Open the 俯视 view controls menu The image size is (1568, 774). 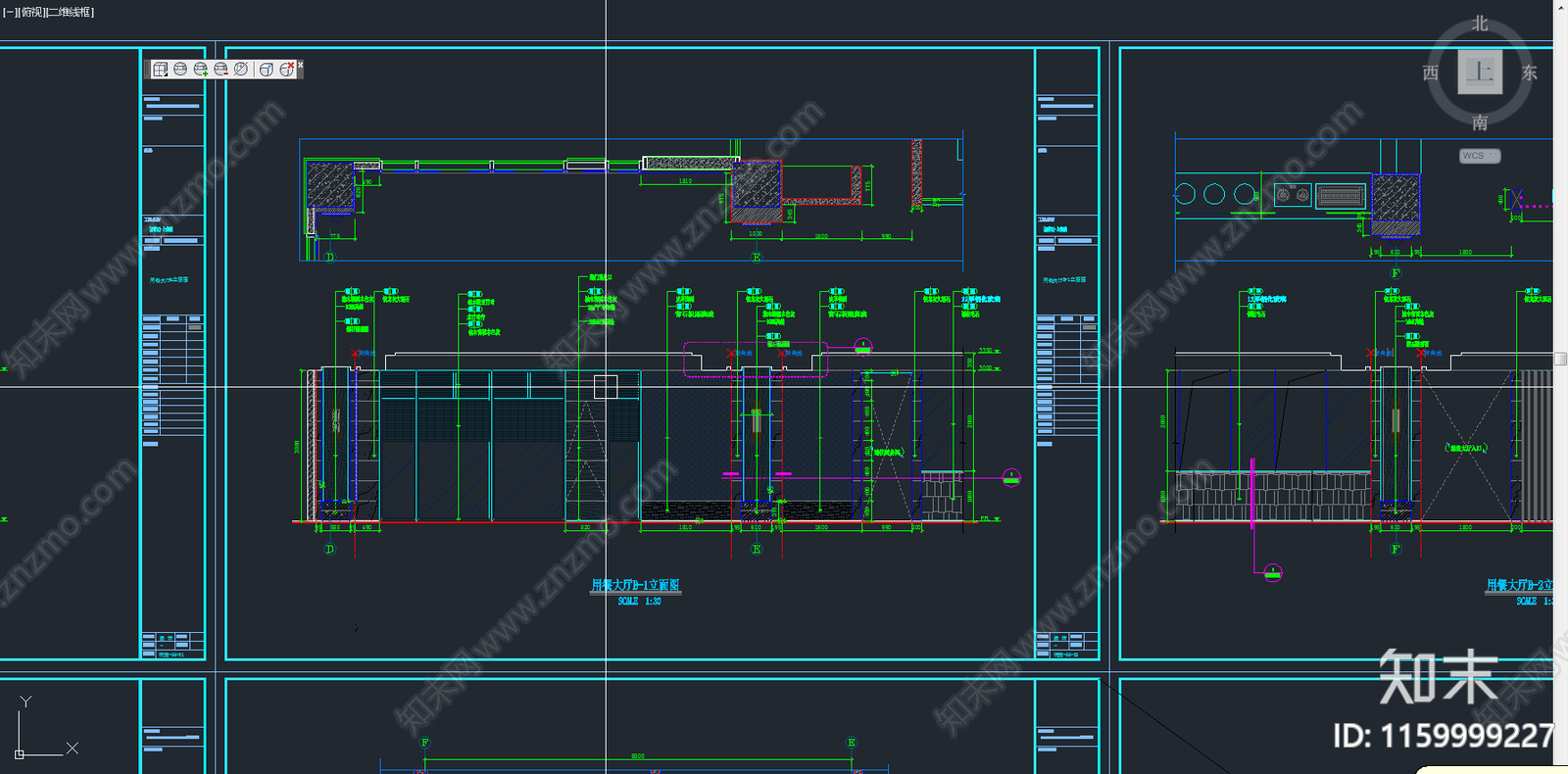[x=32, y=13]
